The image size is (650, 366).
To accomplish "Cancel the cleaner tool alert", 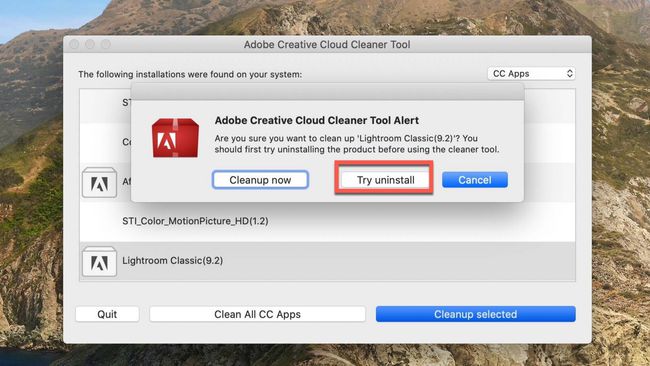I will 475,180.
